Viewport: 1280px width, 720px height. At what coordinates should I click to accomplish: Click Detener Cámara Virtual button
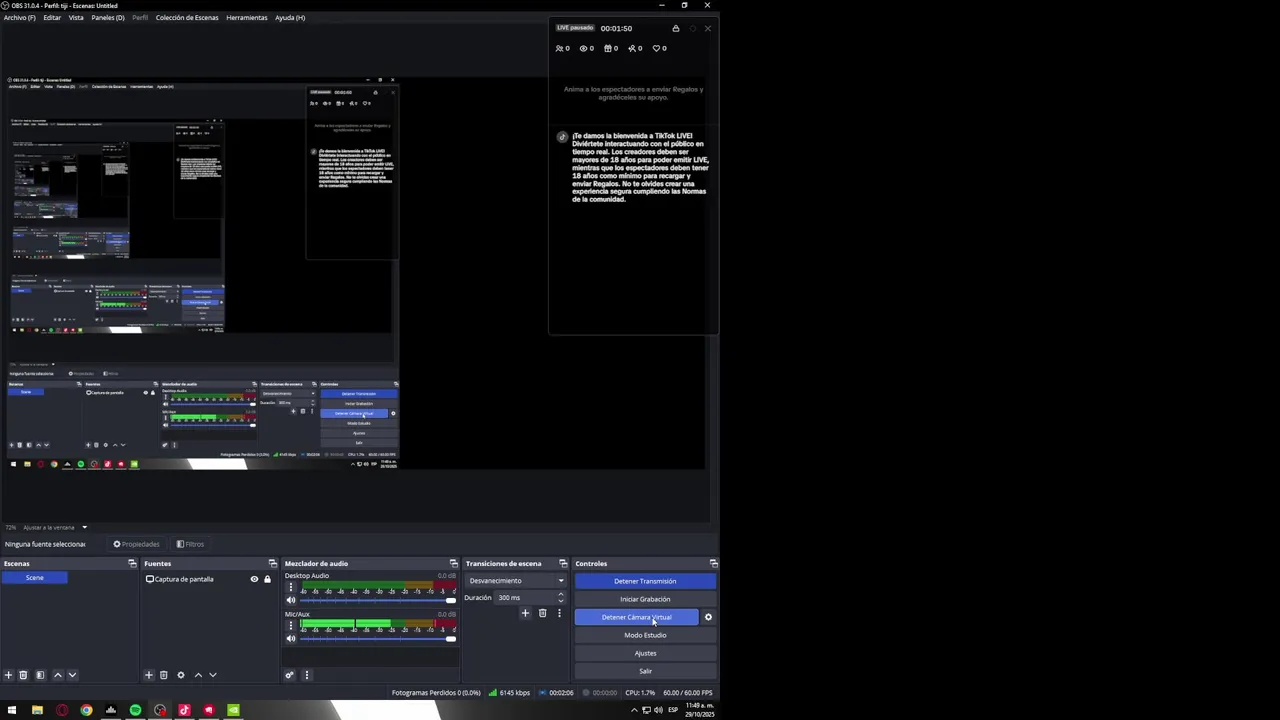pyautogui.click(x=636, y=617)
